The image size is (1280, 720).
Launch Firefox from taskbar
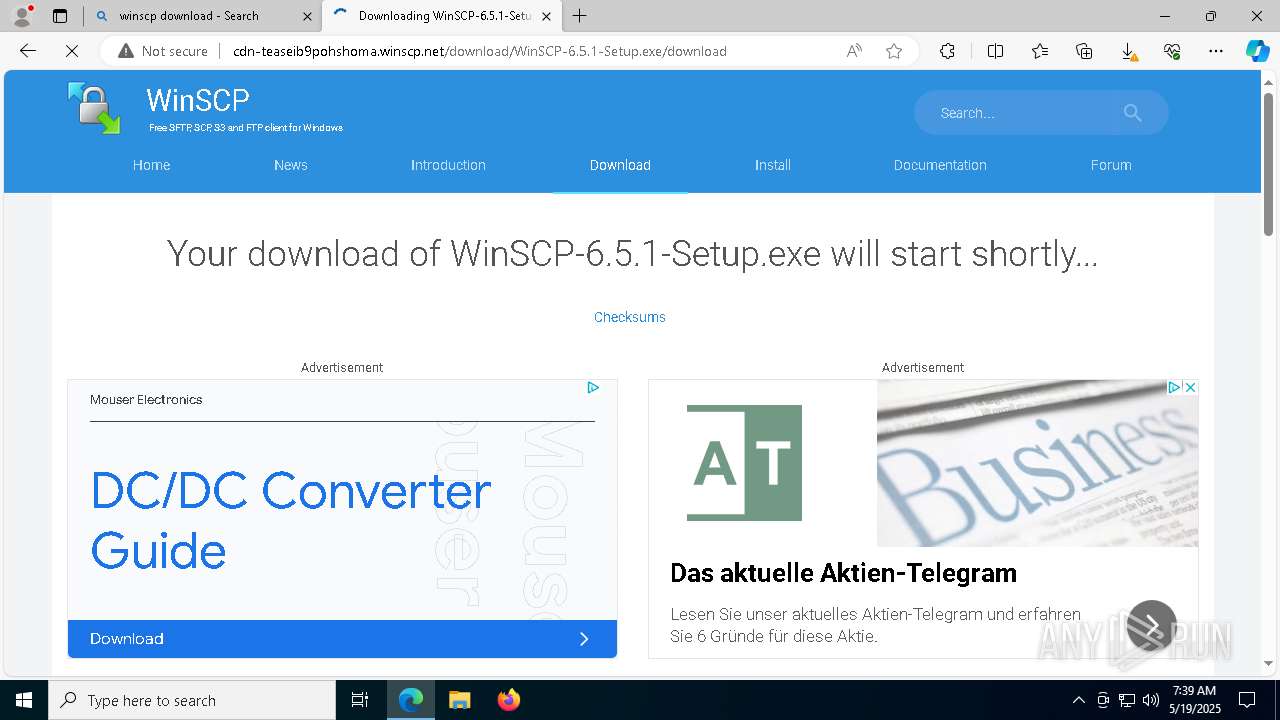(508, 700)
